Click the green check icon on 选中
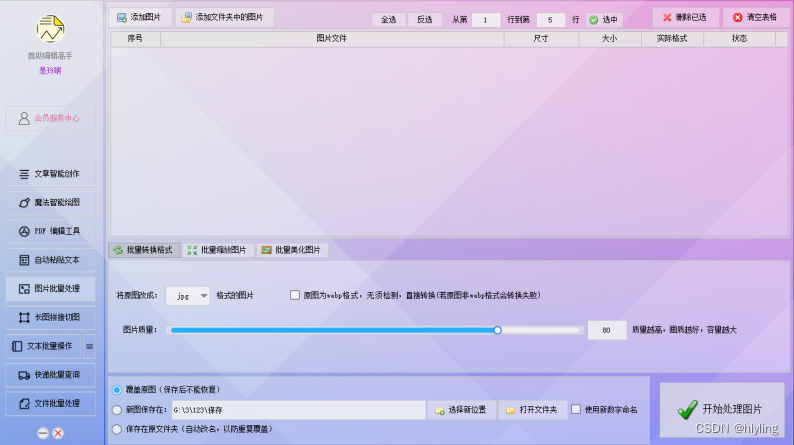Image resolution: width=794 pixels, height=445 pixels. (593, 20)
